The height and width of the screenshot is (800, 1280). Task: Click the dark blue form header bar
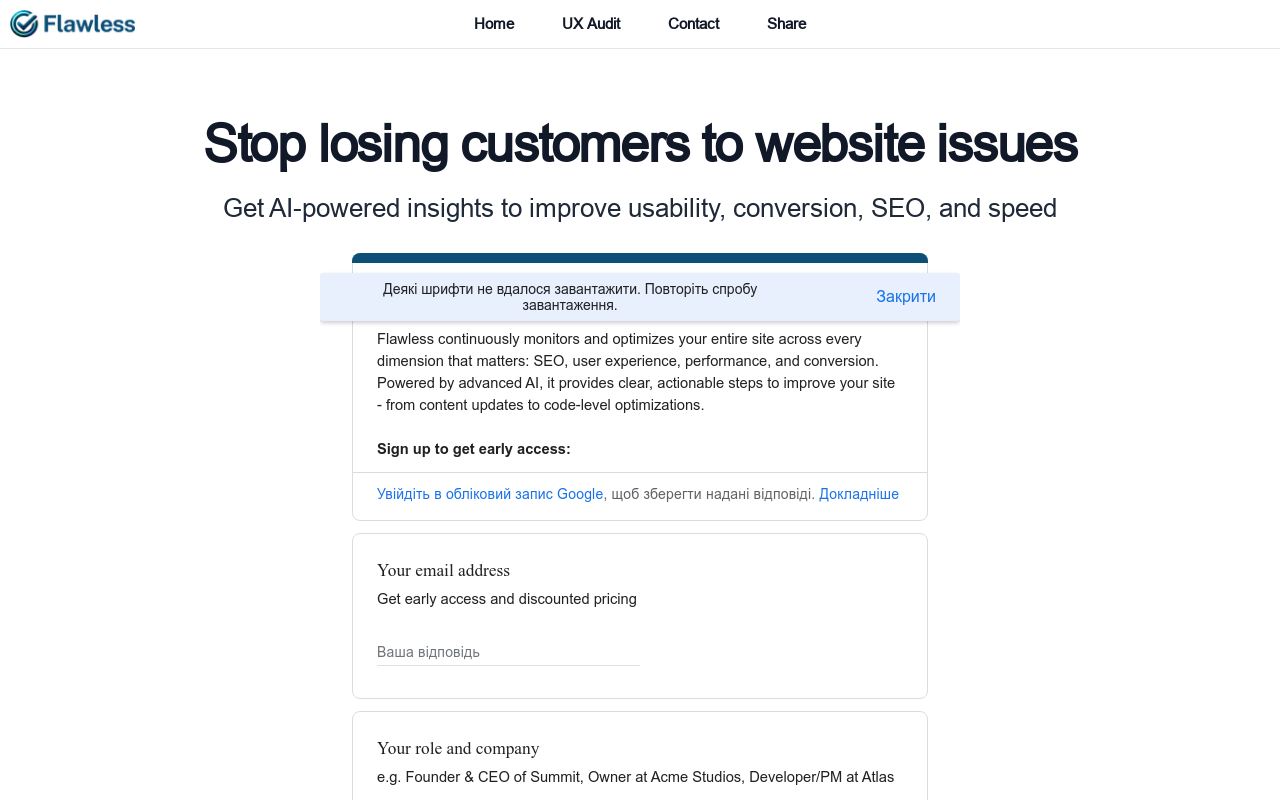(x=640, y=258)
